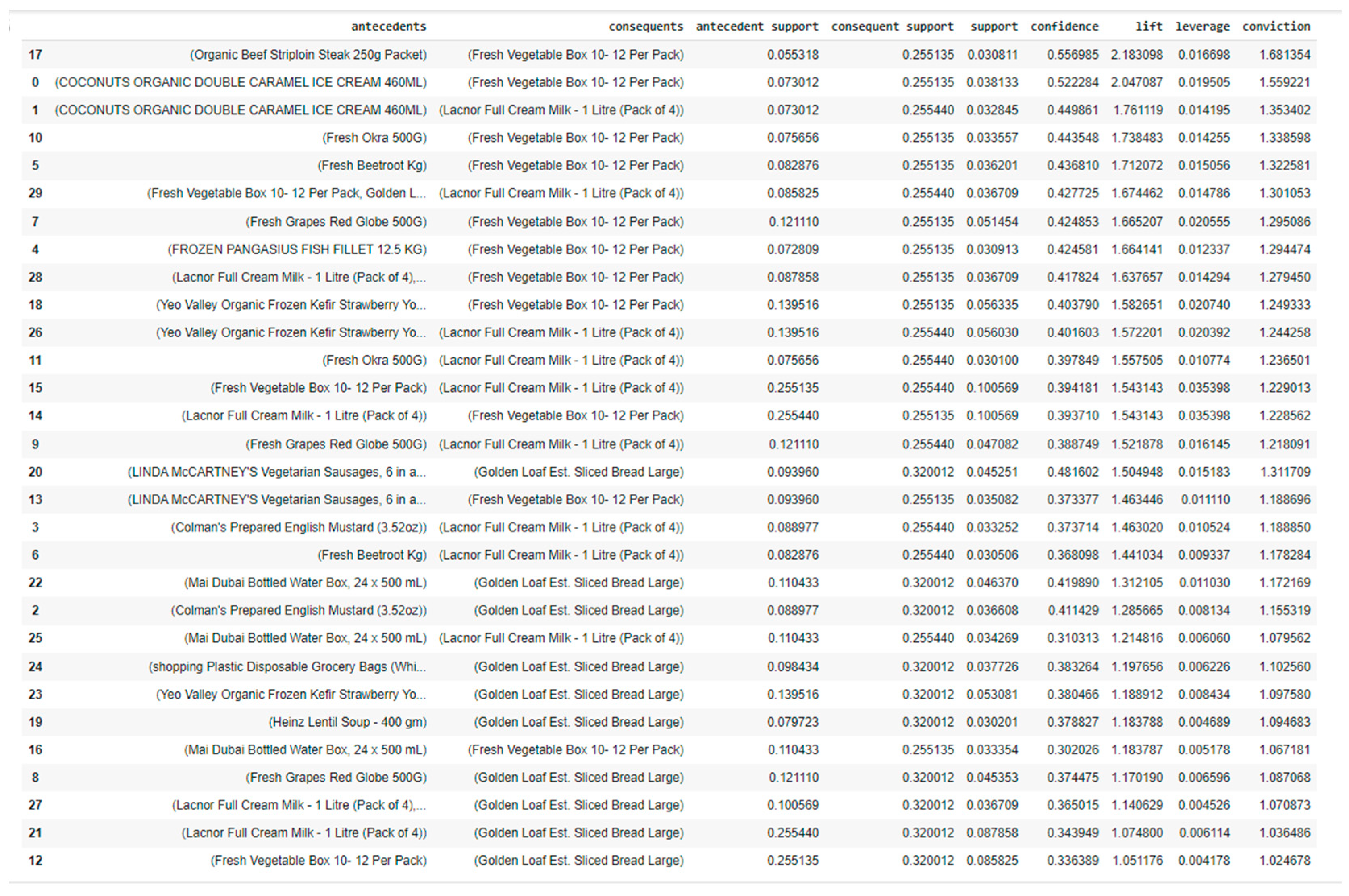
Task: Select row index 12
Action: pos(35,861)
